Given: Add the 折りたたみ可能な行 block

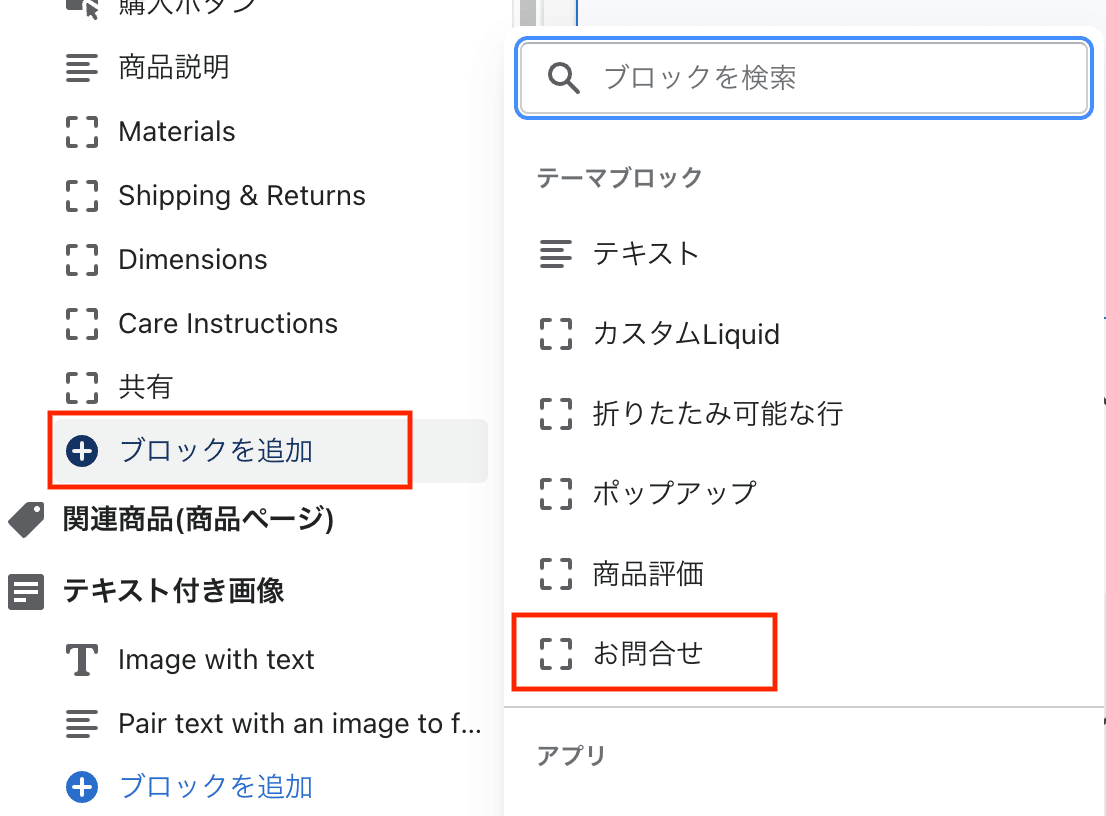Looking at the screenshot, I should click(x=717, y=412).
